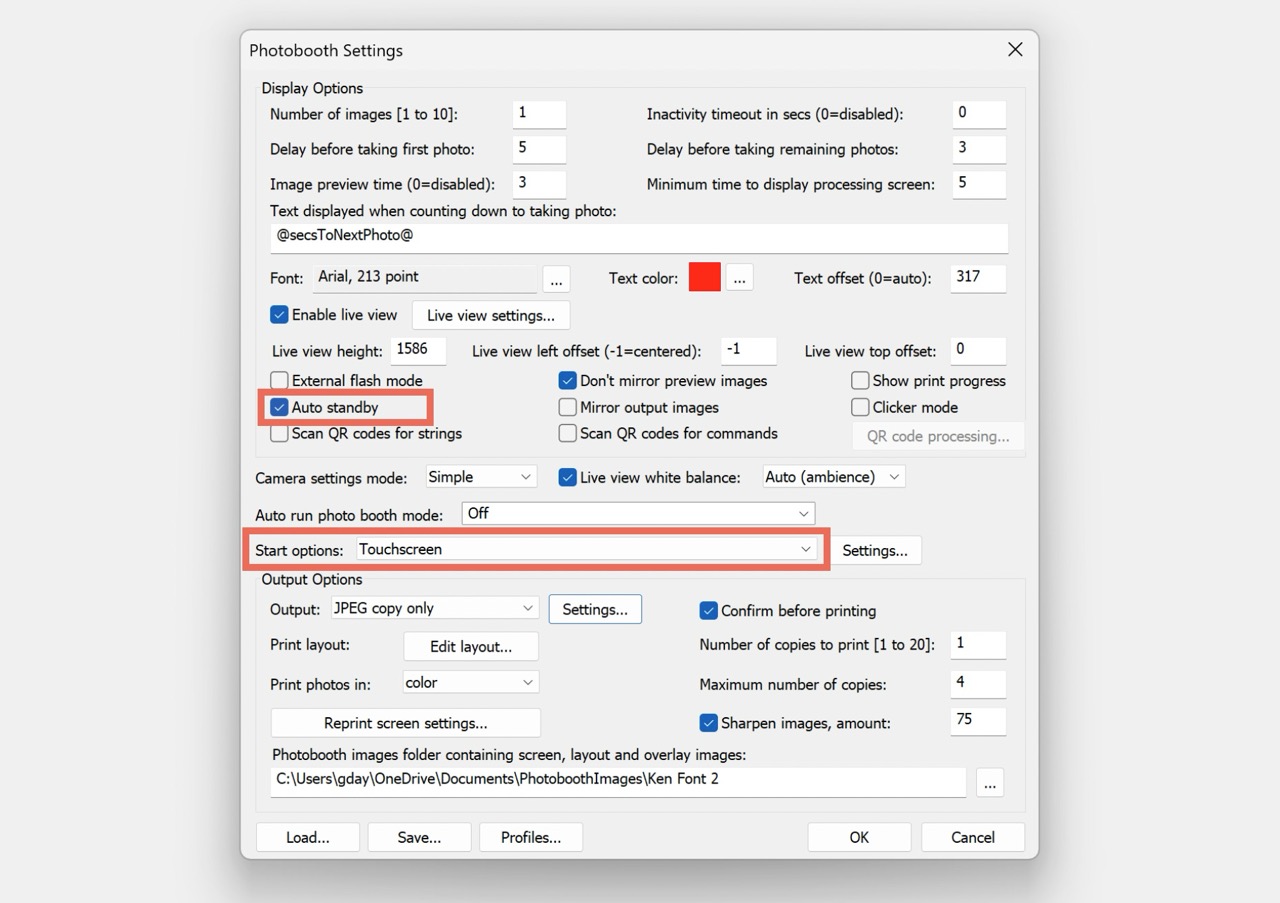Screen dimensions: 1280x903
Task: Click the Profiles button
Action: (530, 837)
